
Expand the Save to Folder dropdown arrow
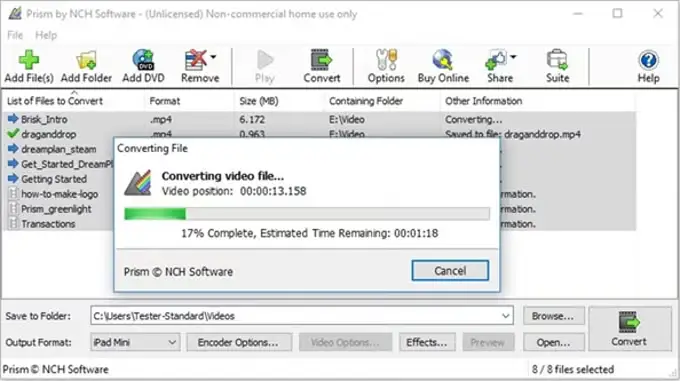(x=506, y=316)
